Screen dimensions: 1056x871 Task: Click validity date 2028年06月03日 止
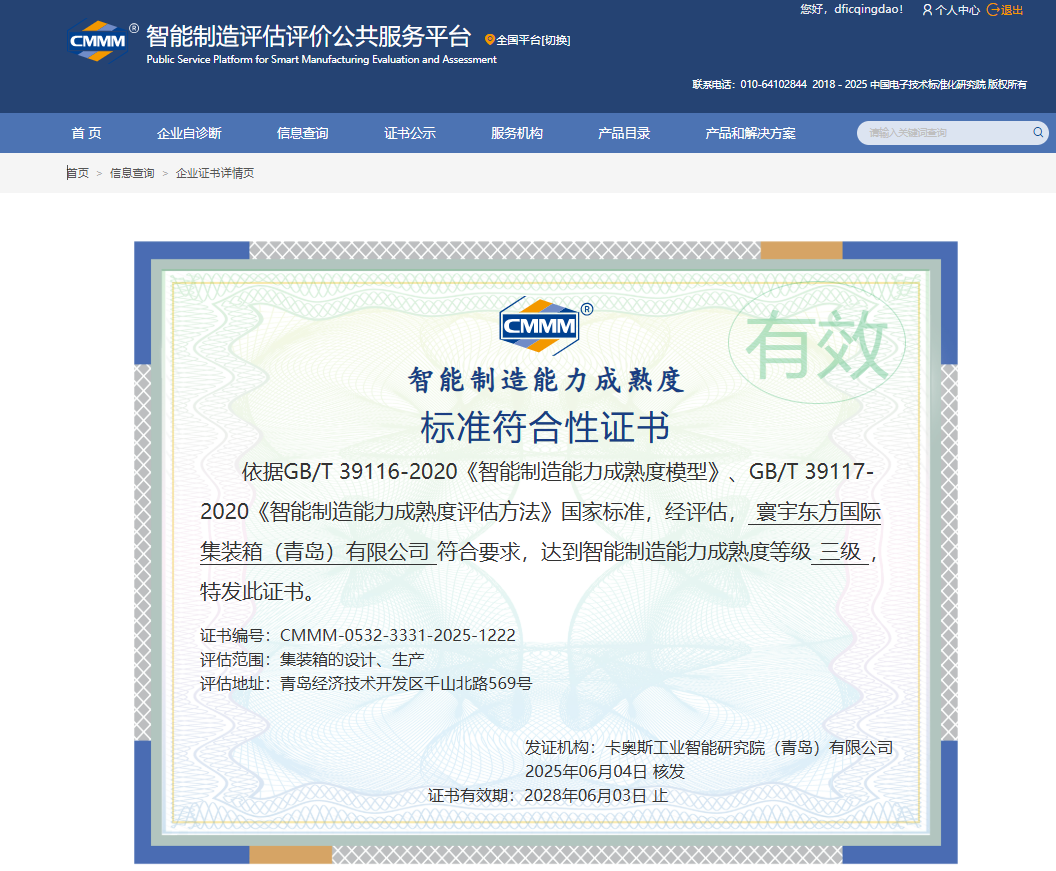coord(596,796)
